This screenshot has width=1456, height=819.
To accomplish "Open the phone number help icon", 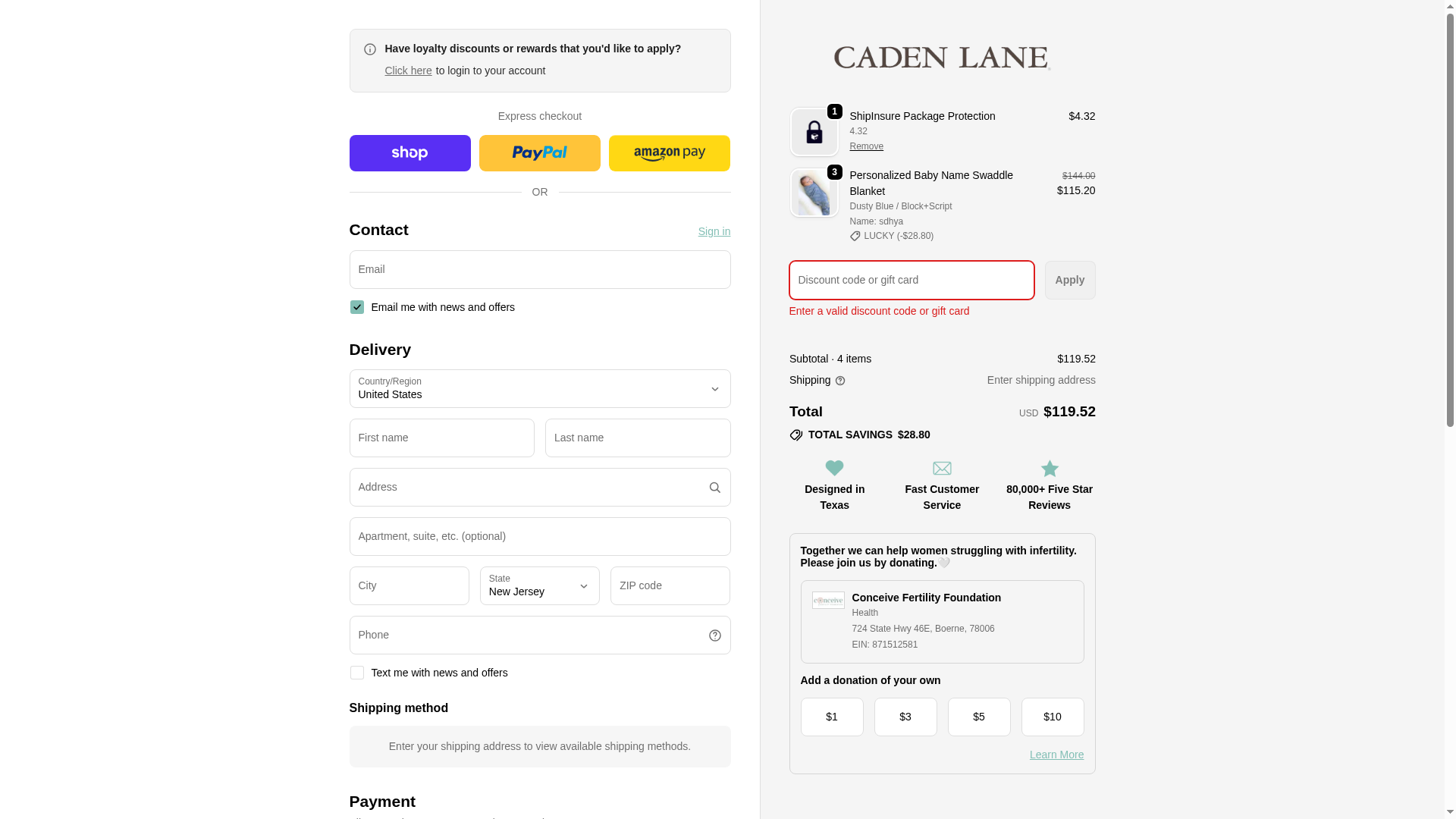I will click(x=714, y=635).
